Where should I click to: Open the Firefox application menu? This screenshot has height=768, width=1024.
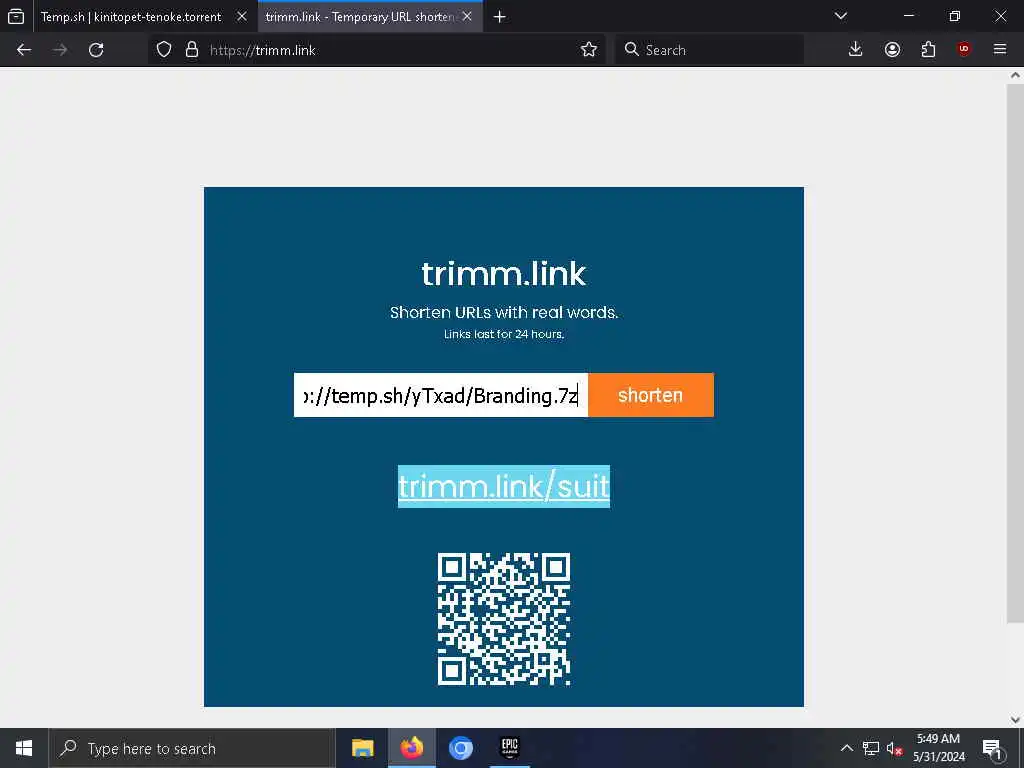[x=1000, y=49]
